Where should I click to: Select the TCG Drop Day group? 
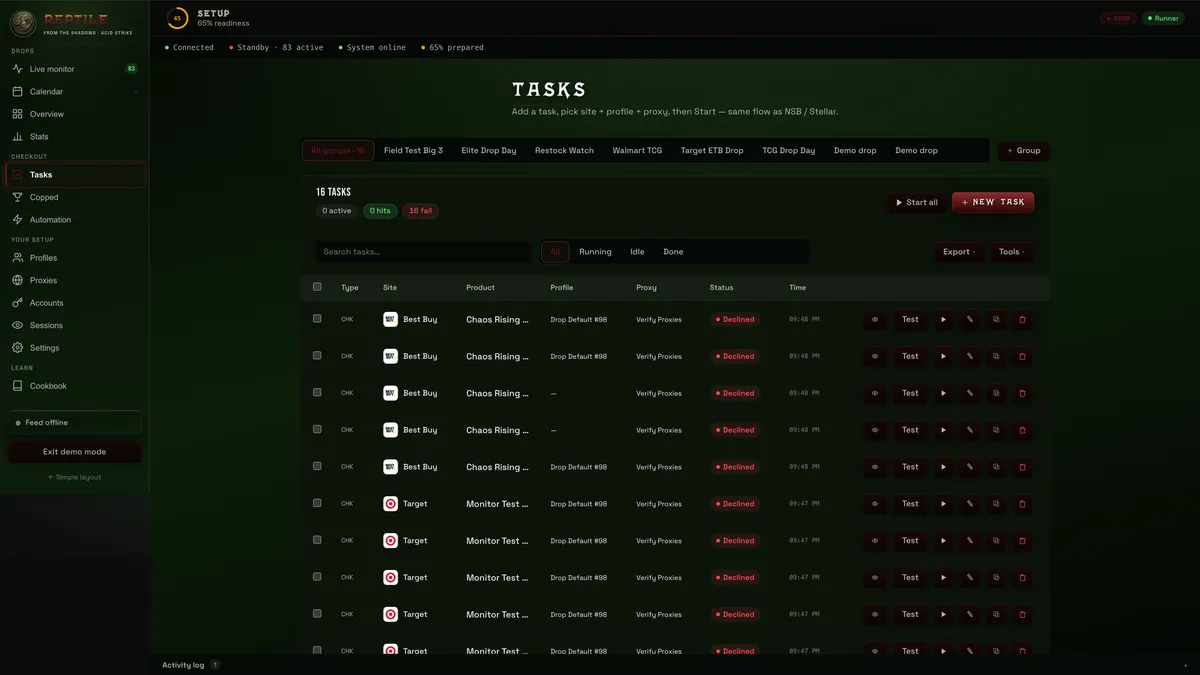tap(789, 151)
